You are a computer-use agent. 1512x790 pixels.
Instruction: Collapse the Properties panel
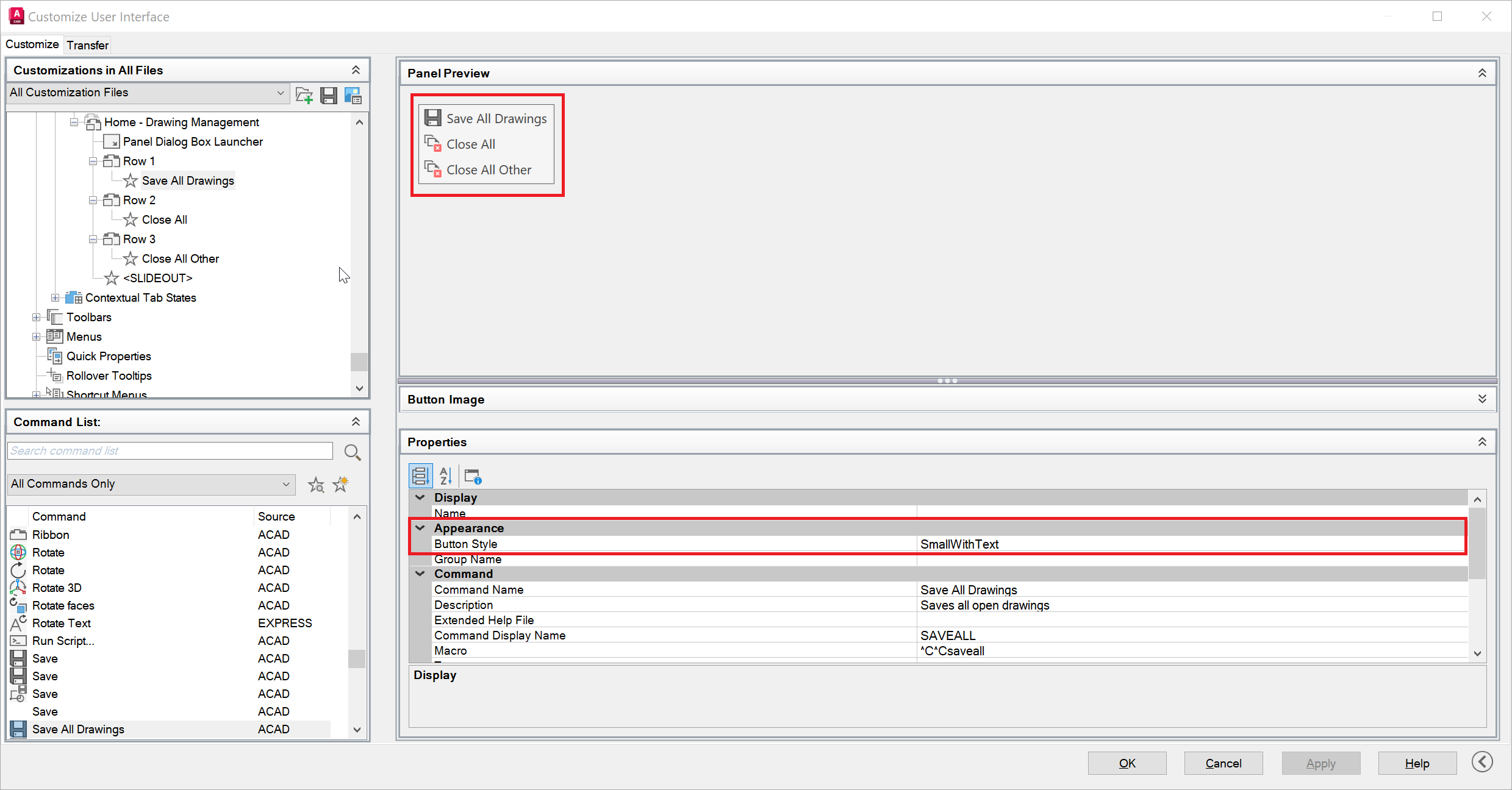(1482, 441)
